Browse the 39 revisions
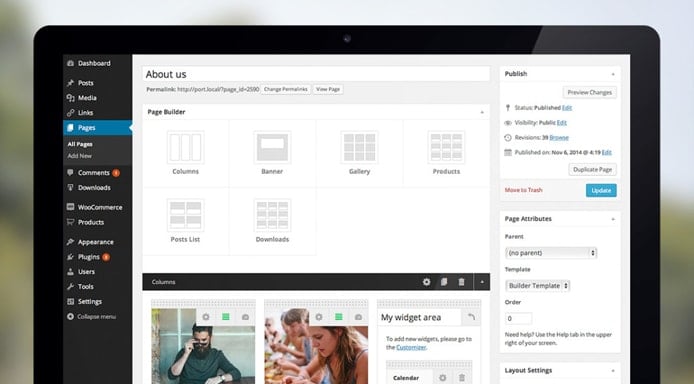 (559, 138)
